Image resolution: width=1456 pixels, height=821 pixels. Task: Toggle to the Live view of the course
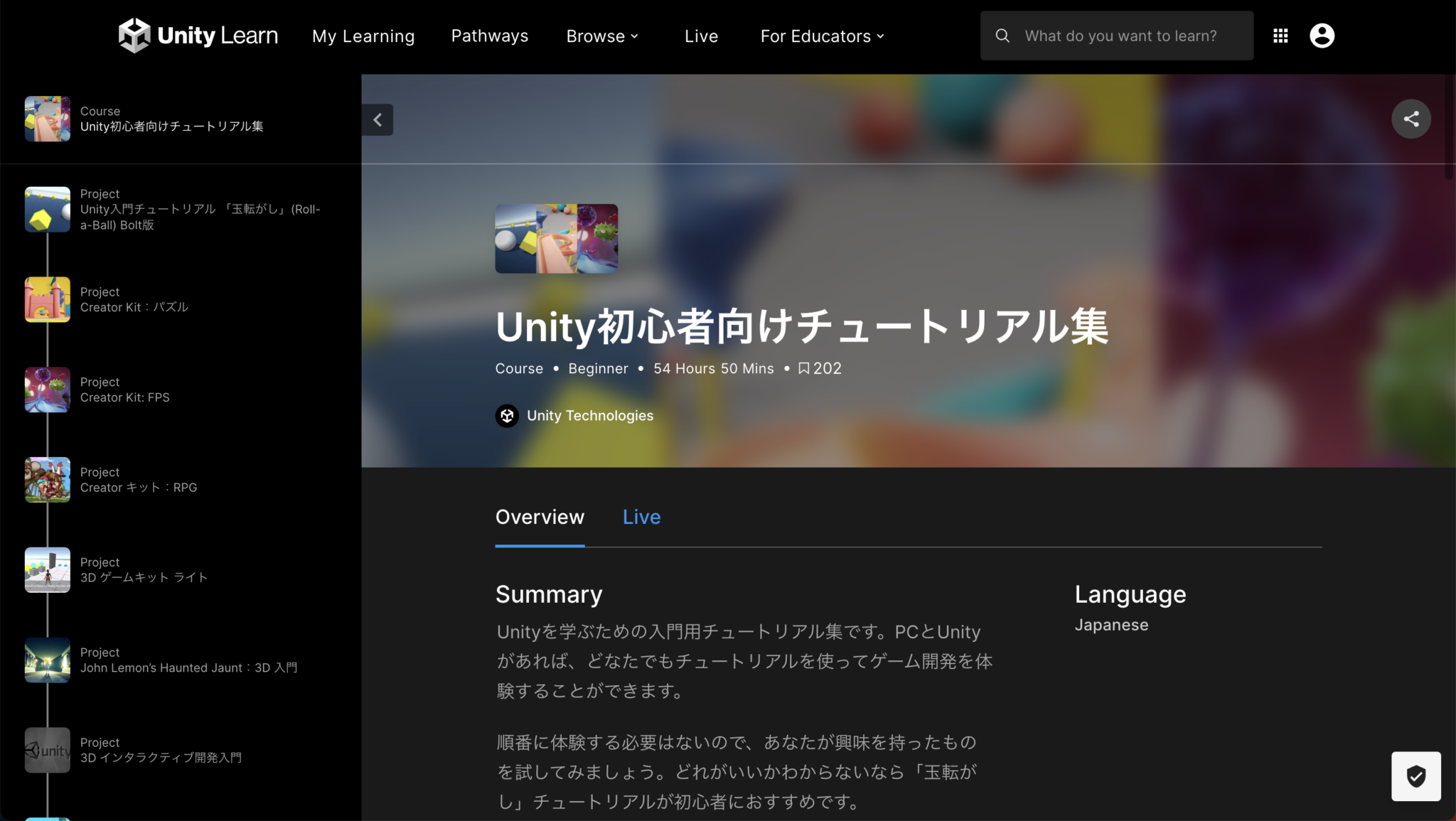[x=641, y=517]
